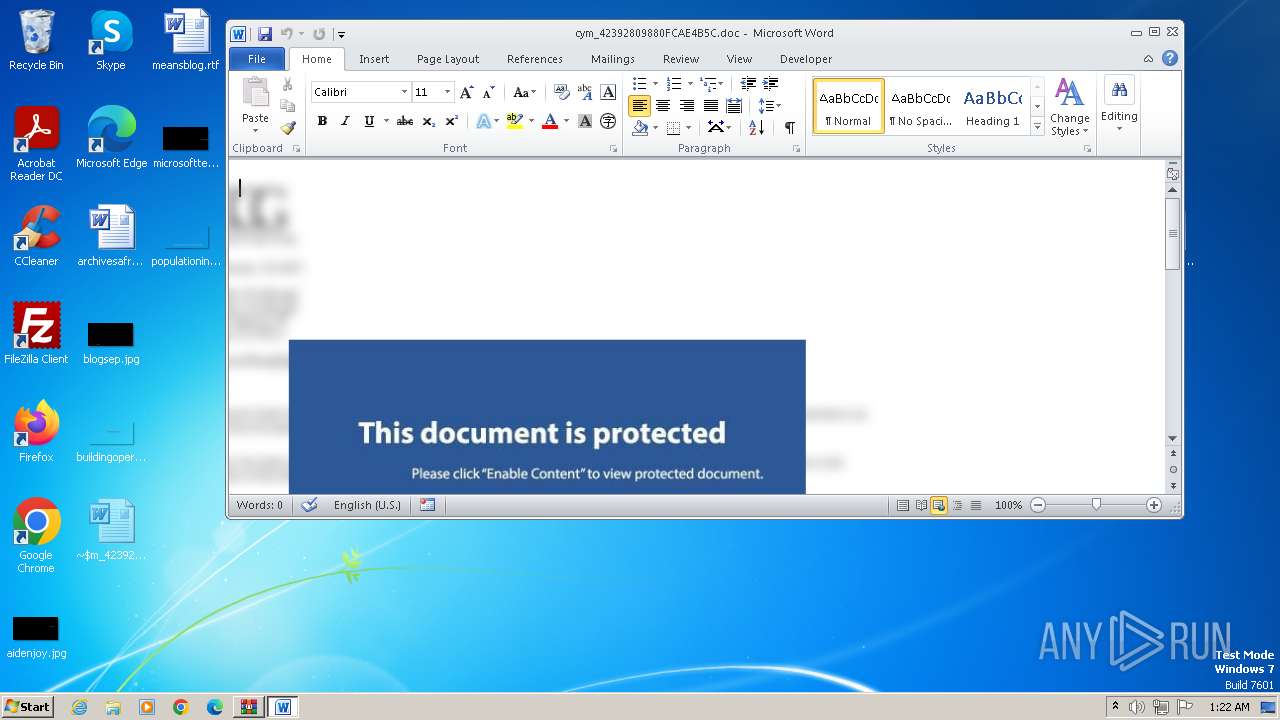Image resolution: width=1280 pixels, height=720 pixels.
Task: Click the Save icon in quick access toolbar
Action: tap(265, 33)
